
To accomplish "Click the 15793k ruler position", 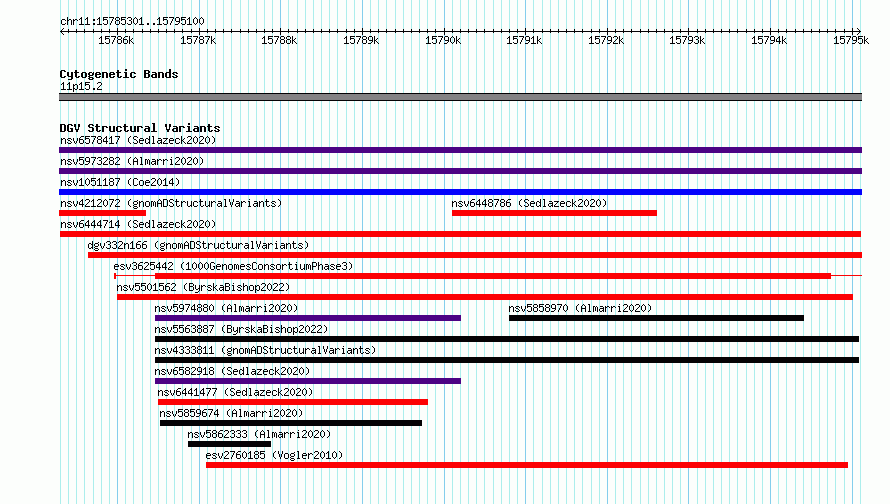I will point(687,40).
